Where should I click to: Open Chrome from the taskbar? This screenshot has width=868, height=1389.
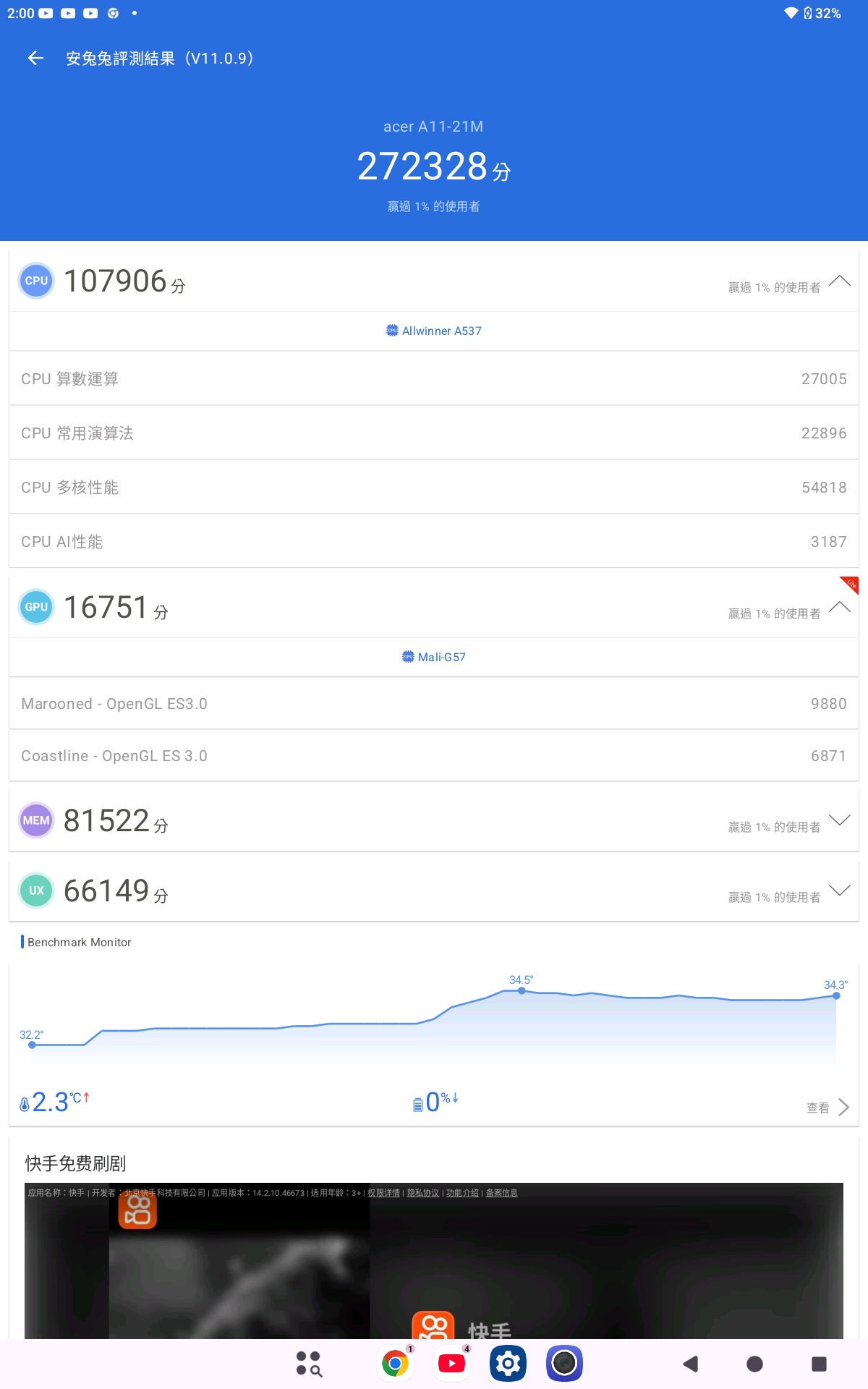(x=395, y=1364)
